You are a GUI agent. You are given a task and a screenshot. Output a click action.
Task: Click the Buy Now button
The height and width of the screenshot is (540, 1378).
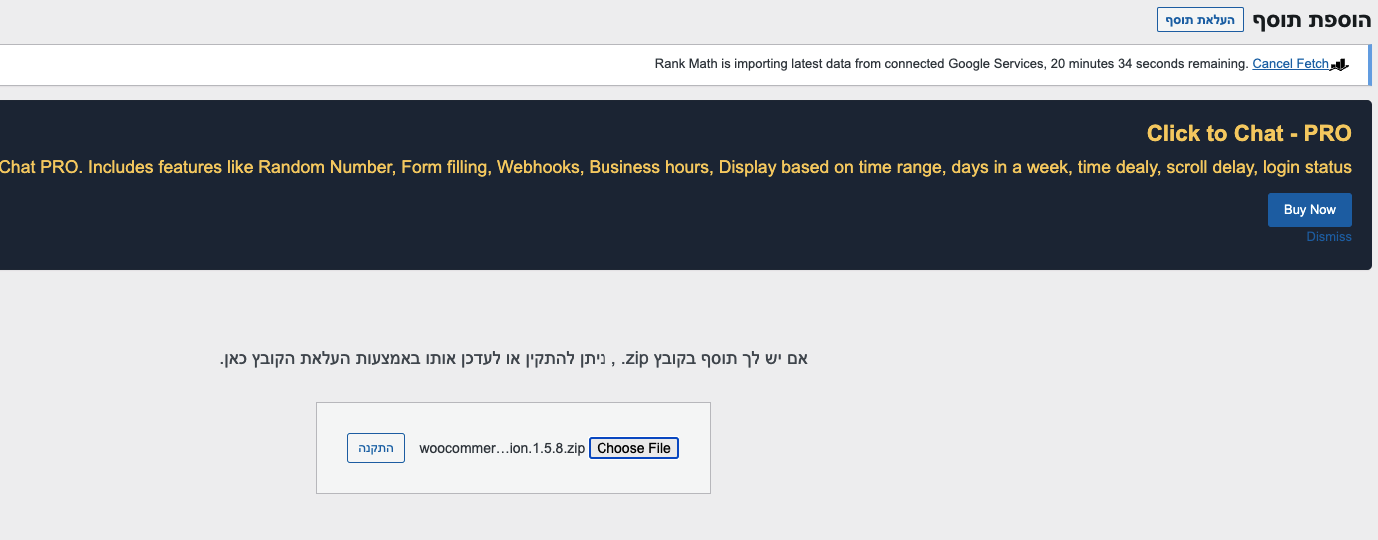pos(1309,210)
